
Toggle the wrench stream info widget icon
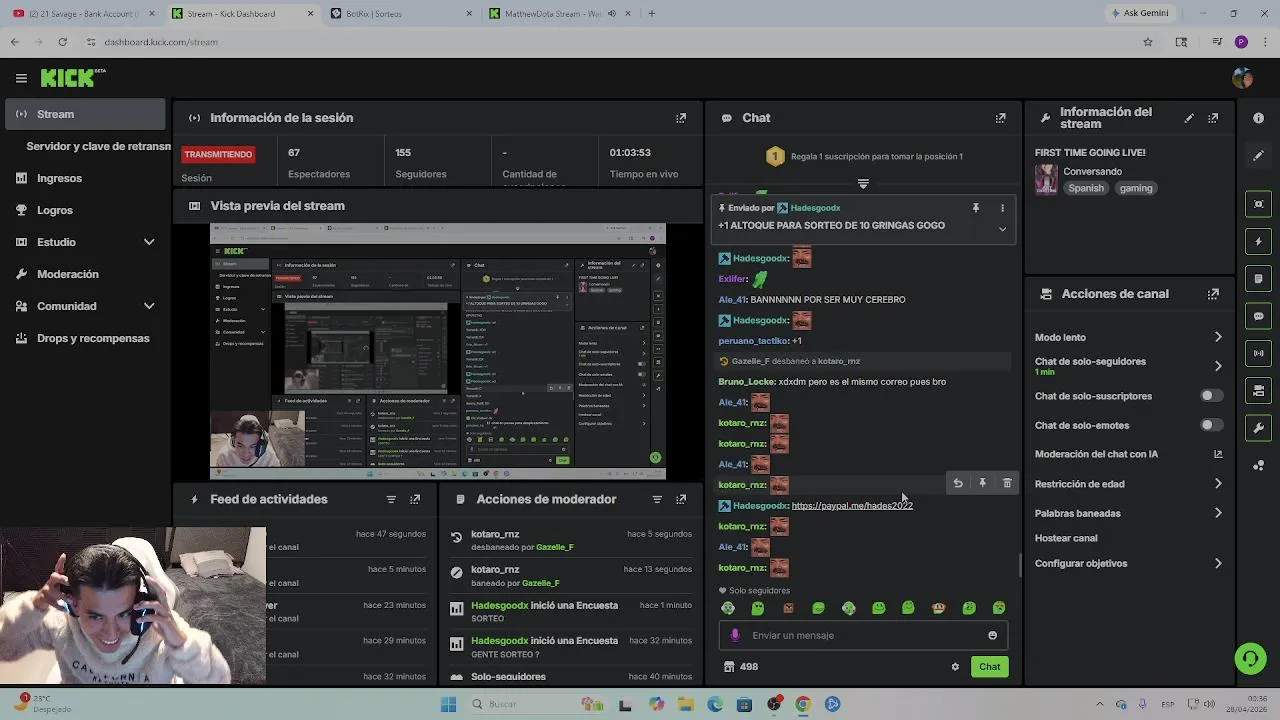1258,428
